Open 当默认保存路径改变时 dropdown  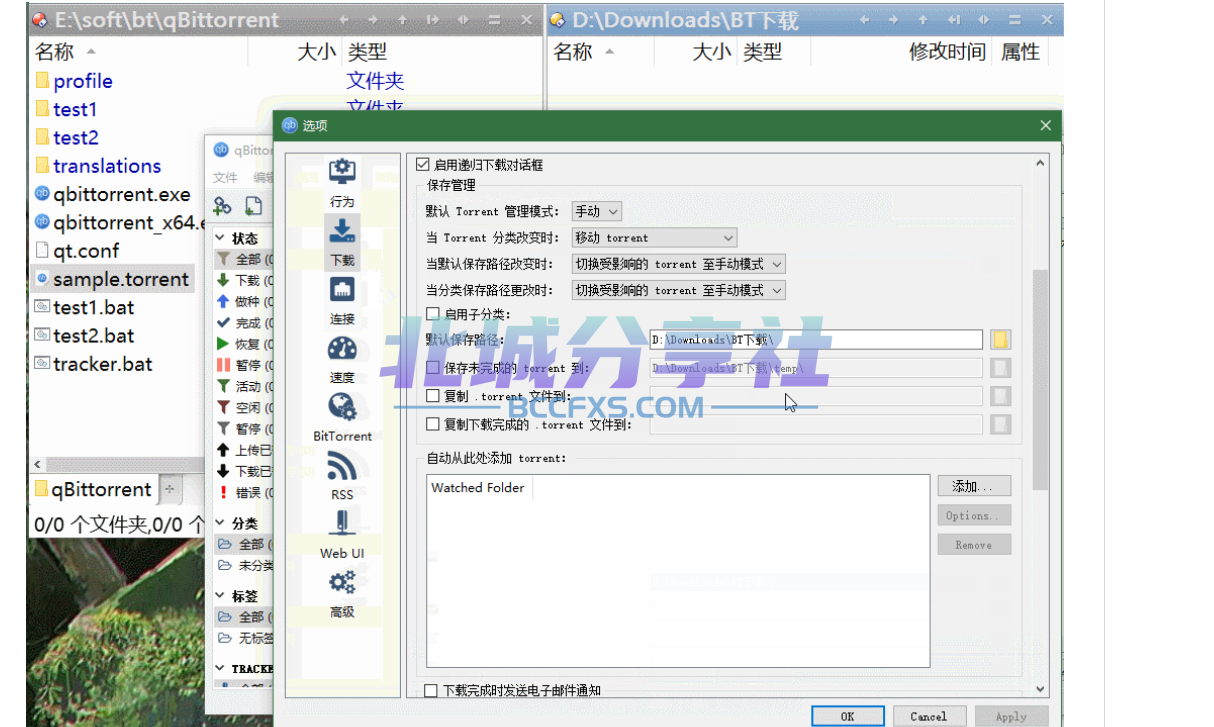click(678, 264)
